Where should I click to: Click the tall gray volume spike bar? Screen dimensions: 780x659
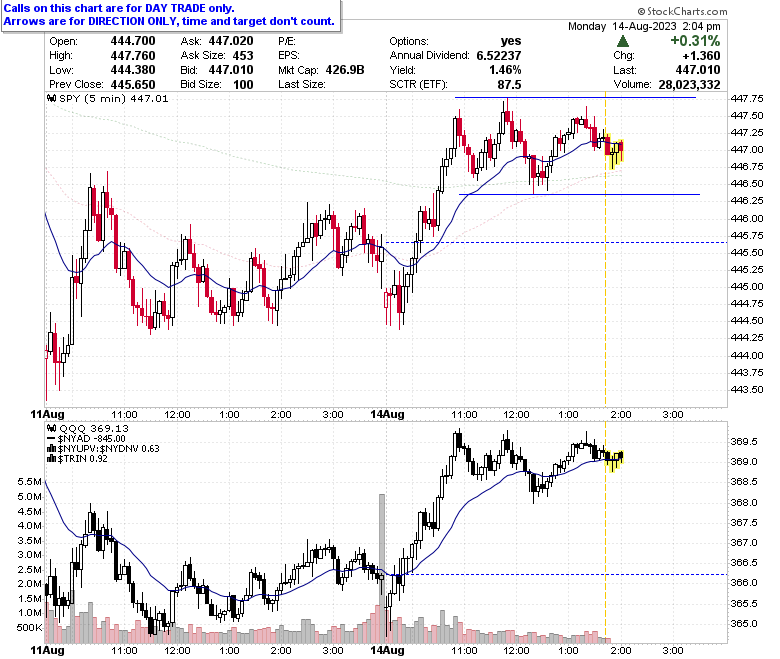382,568
